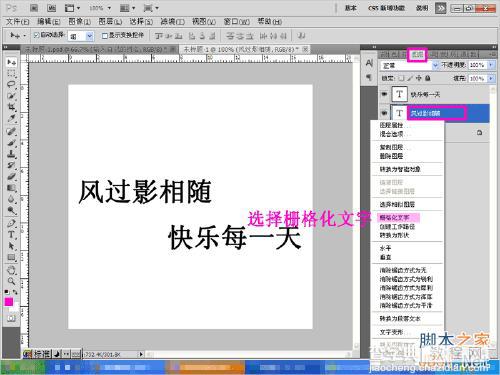The width and height of the screenshot is (500, 375).
Task: Select the Dodge tool
Action: [x=11, y=211]
